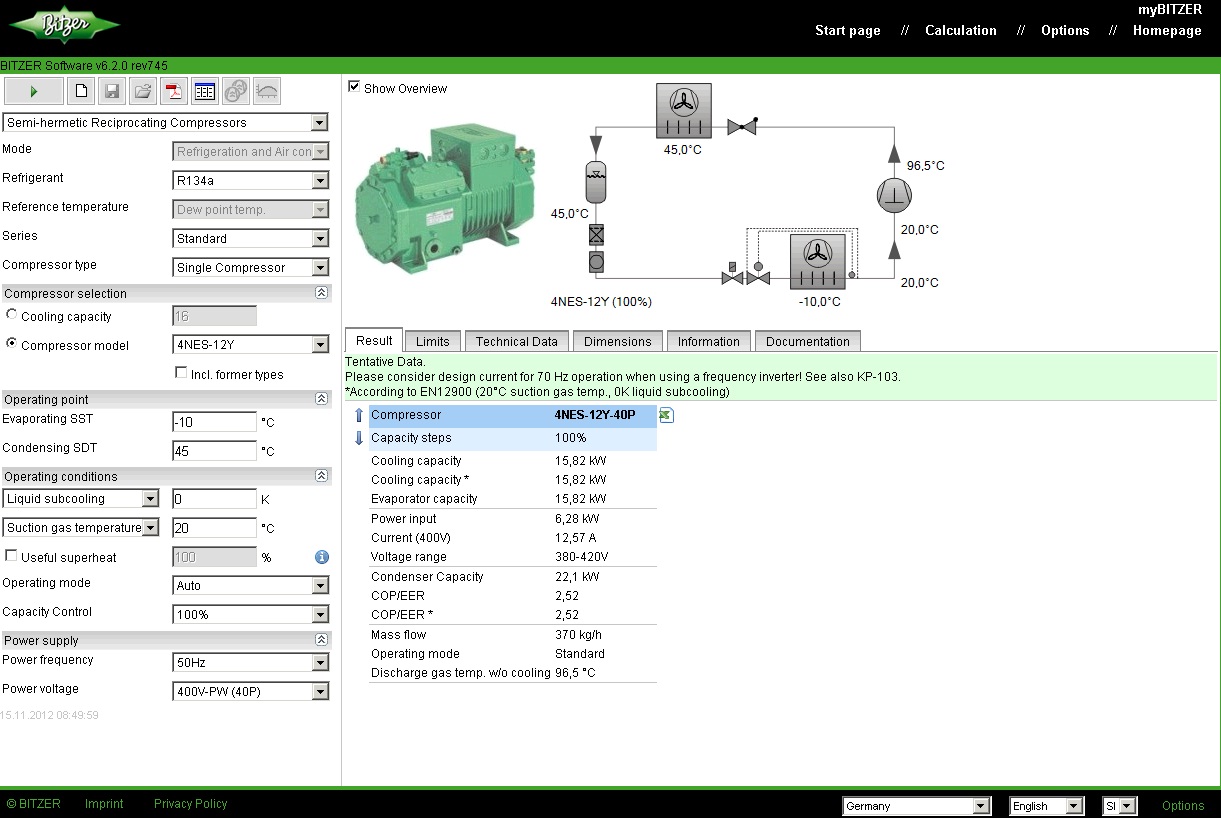Image resolution: width=1221 pixels, height=819 pixels.
Task: Enable the Incl. former types checkbox
Action: coord(181,373)
